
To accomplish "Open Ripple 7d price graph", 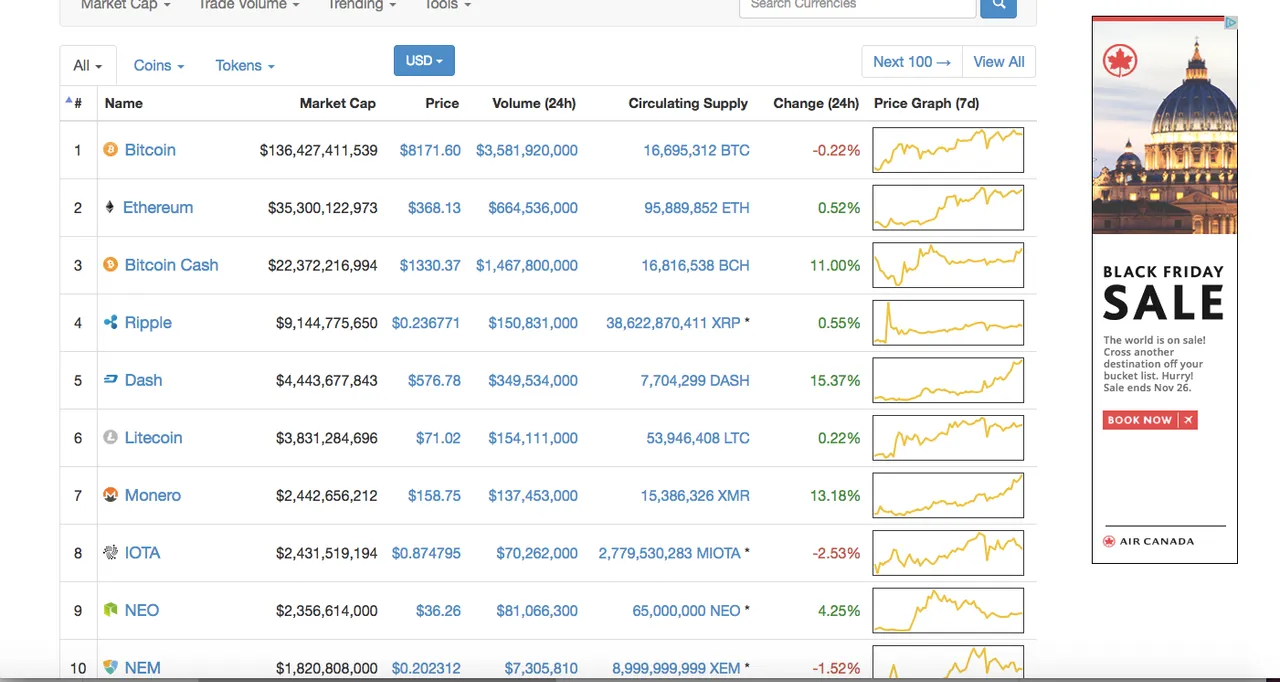I will 948,323.
